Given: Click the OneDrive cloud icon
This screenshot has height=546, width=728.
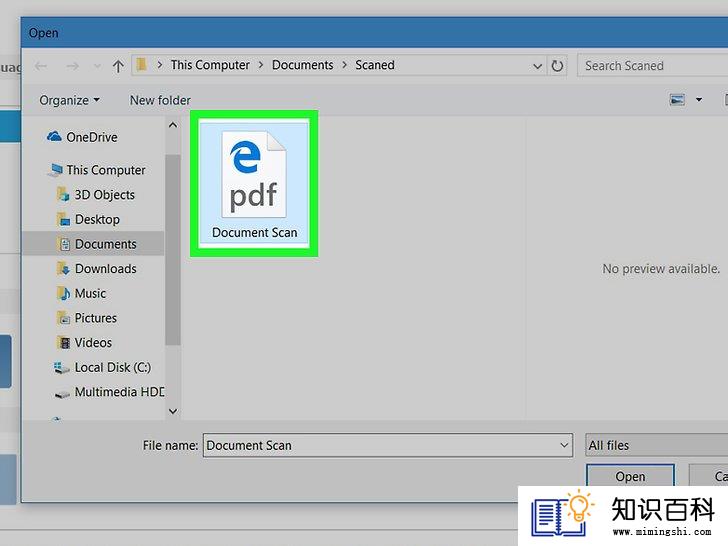Looking at the screenshot, I should [x=54, y=136].
